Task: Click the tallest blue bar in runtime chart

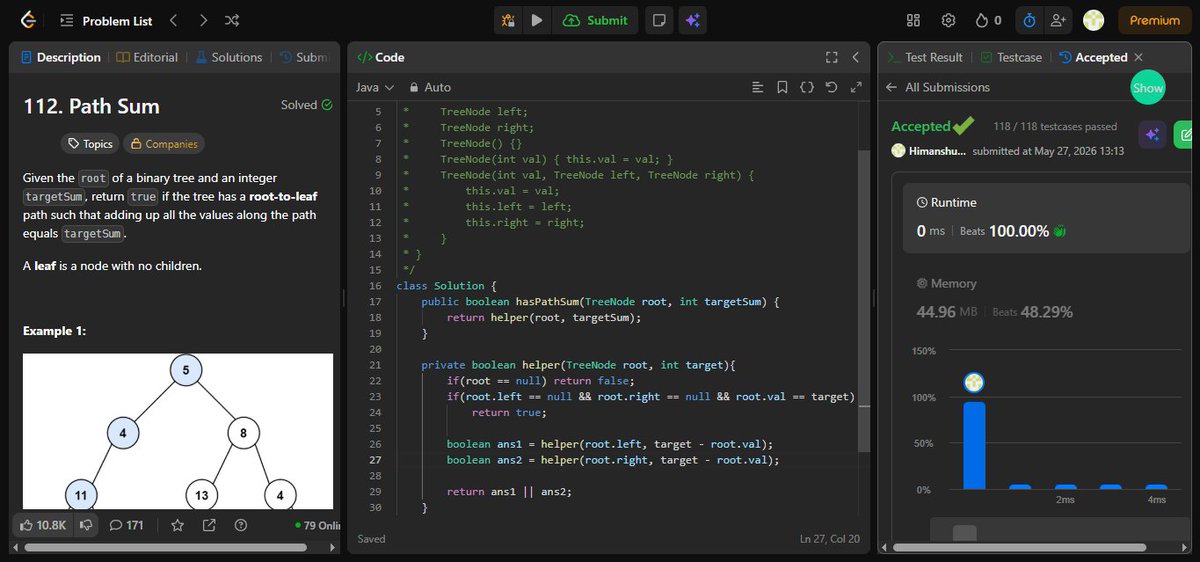Action: [973, 445]
